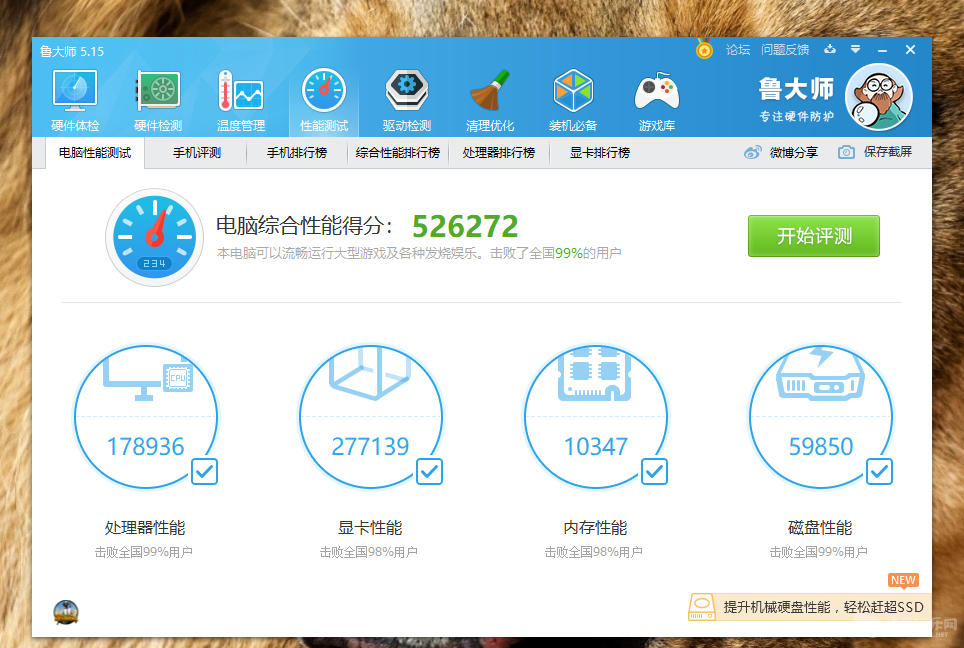Click the 鲁大师 5.15 window title
The width and height of the screenshot is (964, 648).
(x=72, y=52)
